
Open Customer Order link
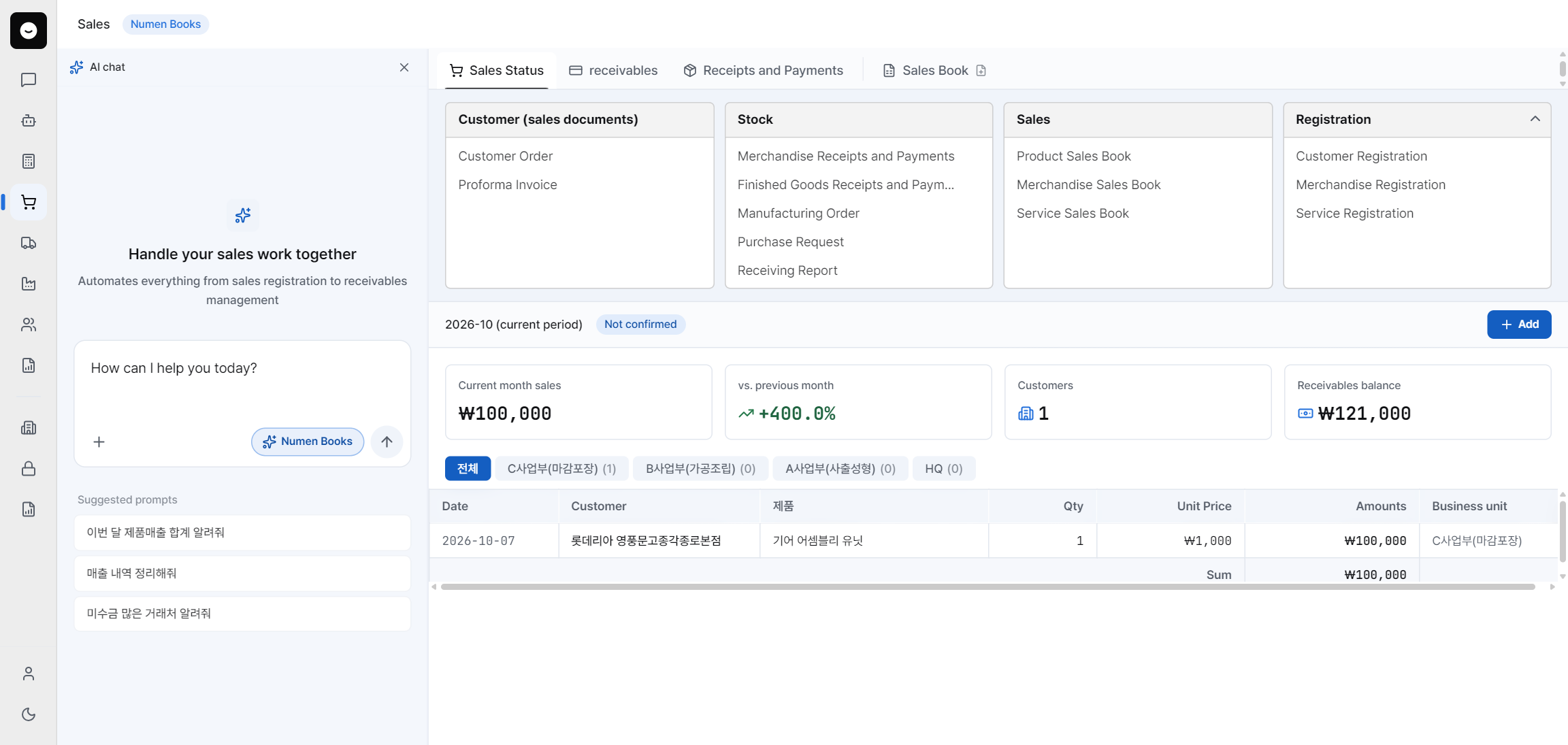point(505,156)
